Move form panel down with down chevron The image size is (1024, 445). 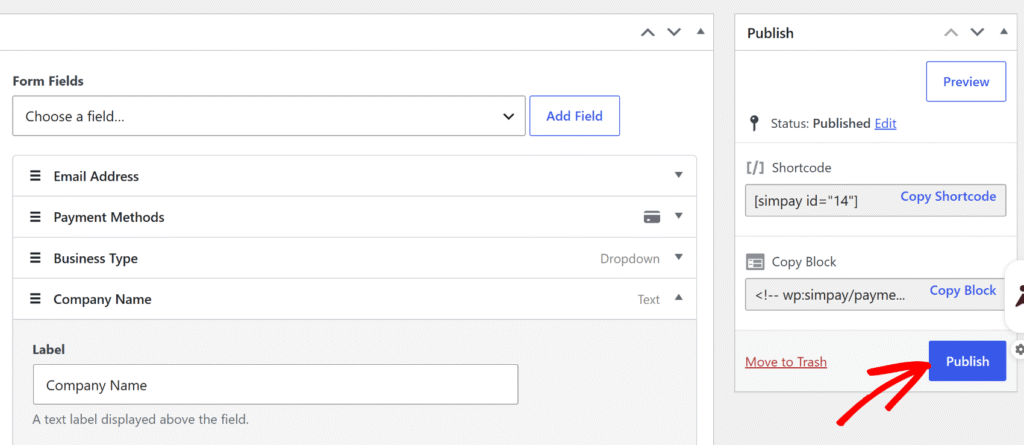674,32
